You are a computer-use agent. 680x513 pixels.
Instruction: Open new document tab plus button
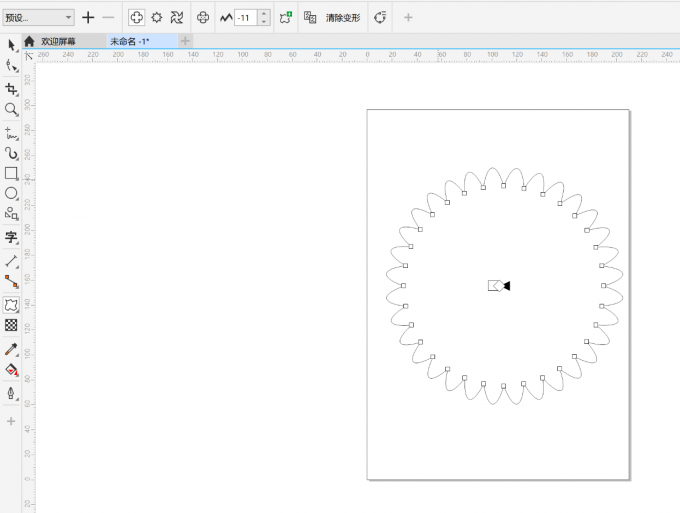[185, 41]
